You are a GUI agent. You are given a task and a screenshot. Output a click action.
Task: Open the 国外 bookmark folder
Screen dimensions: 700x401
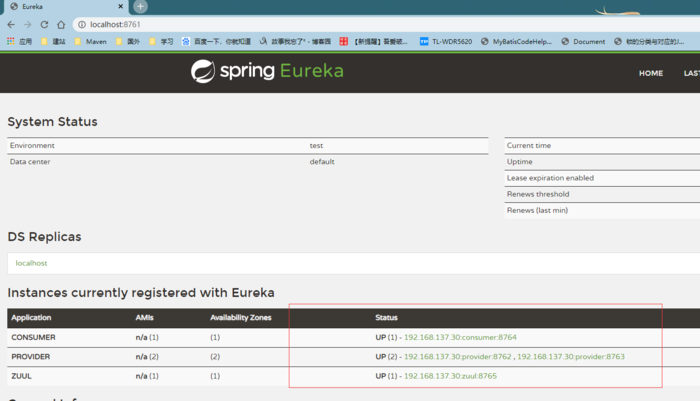pos(128,42)
